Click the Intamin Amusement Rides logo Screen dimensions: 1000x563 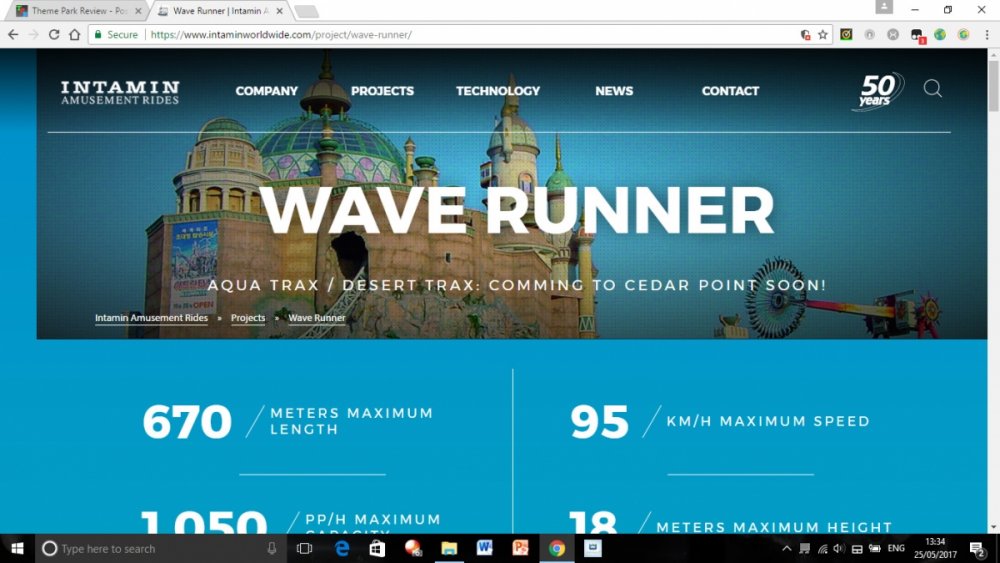coord(120,92)
